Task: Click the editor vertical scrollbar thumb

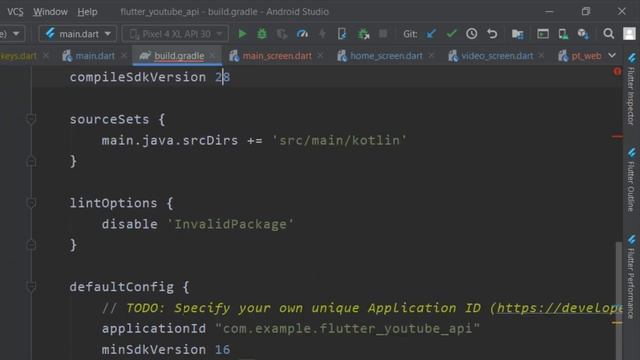Action: point(619,301)
